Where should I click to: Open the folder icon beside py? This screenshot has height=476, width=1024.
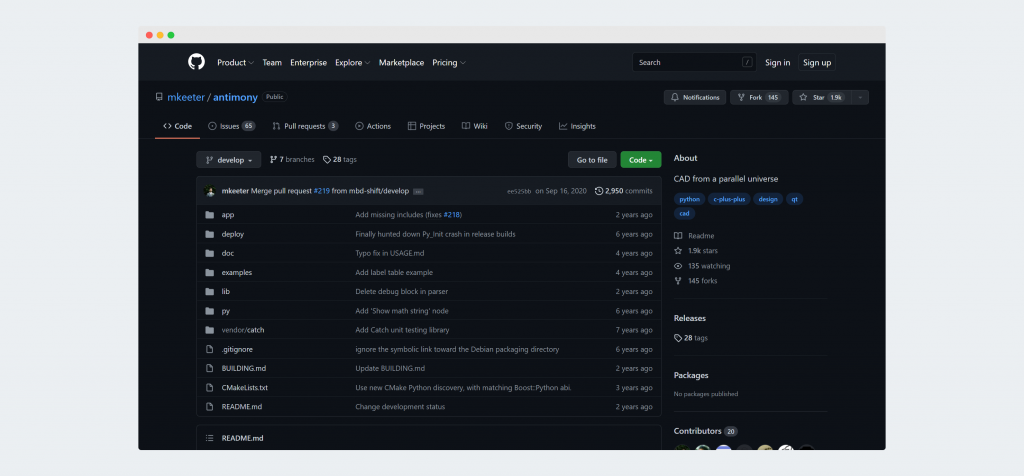click(210, 311)
